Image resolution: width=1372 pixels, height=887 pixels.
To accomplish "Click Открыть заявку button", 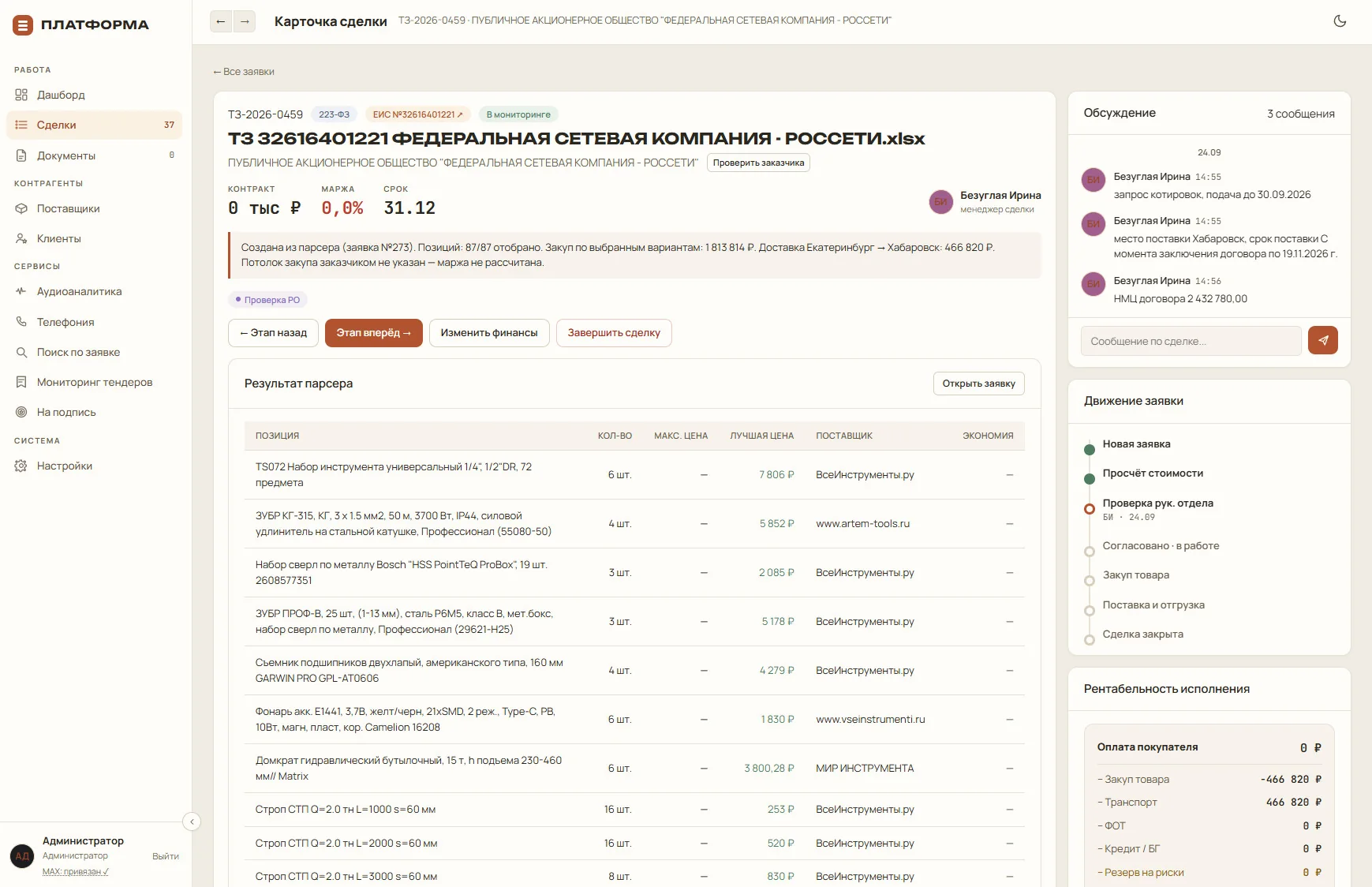I will click(x=978, y=384).
